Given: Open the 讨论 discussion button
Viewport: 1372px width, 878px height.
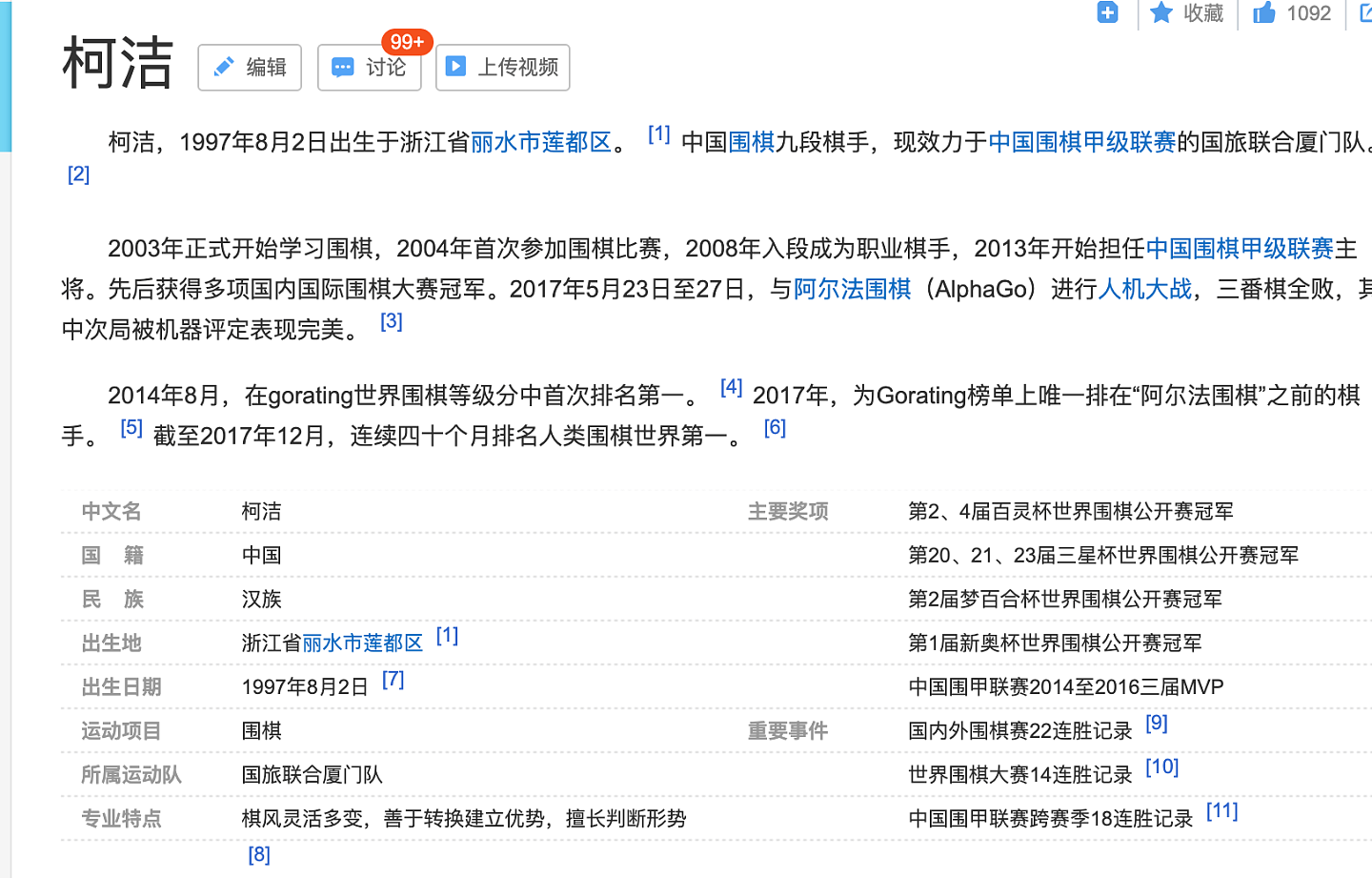Looking at the screenshot, I should [370, 68].
